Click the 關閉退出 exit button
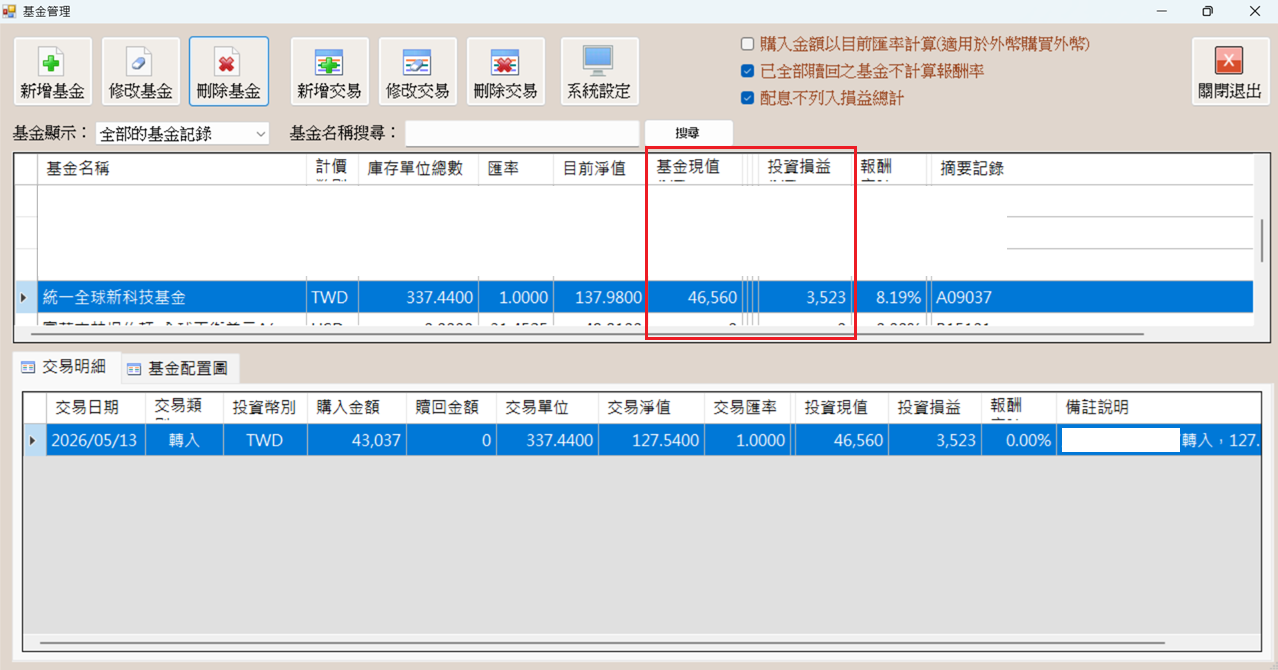The image size is (1278, 670). (x=1229, y=71)
